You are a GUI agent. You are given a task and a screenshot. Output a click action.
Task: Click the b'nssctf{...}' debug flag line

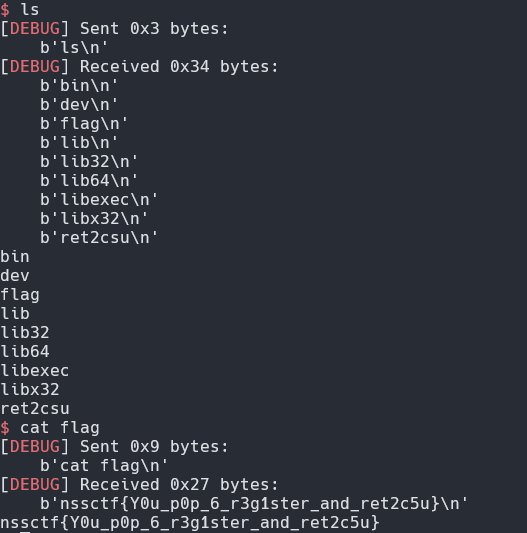tap(254, 503)
